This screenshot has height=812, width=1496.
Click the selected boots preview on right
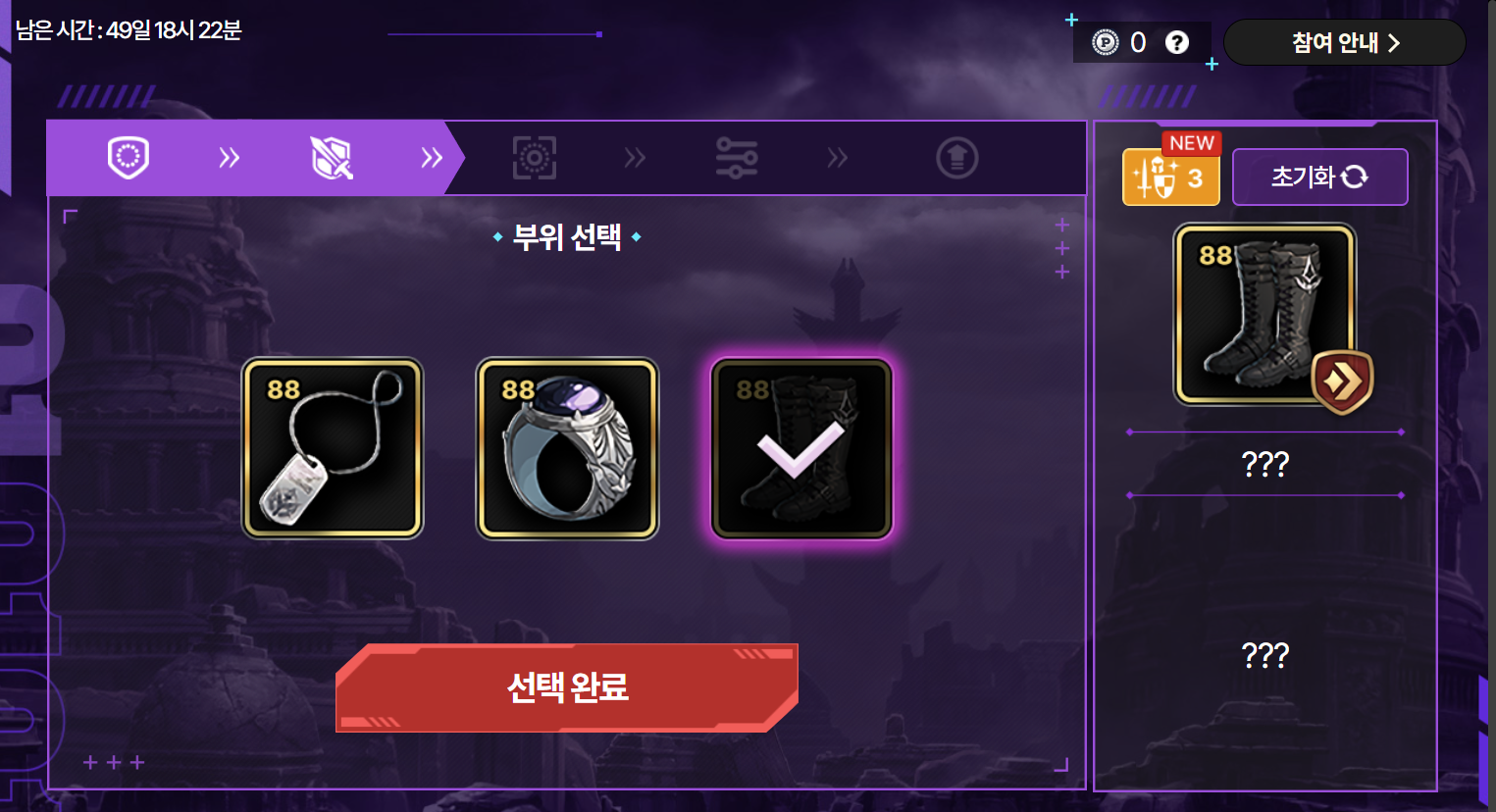tap(1264, 314)
